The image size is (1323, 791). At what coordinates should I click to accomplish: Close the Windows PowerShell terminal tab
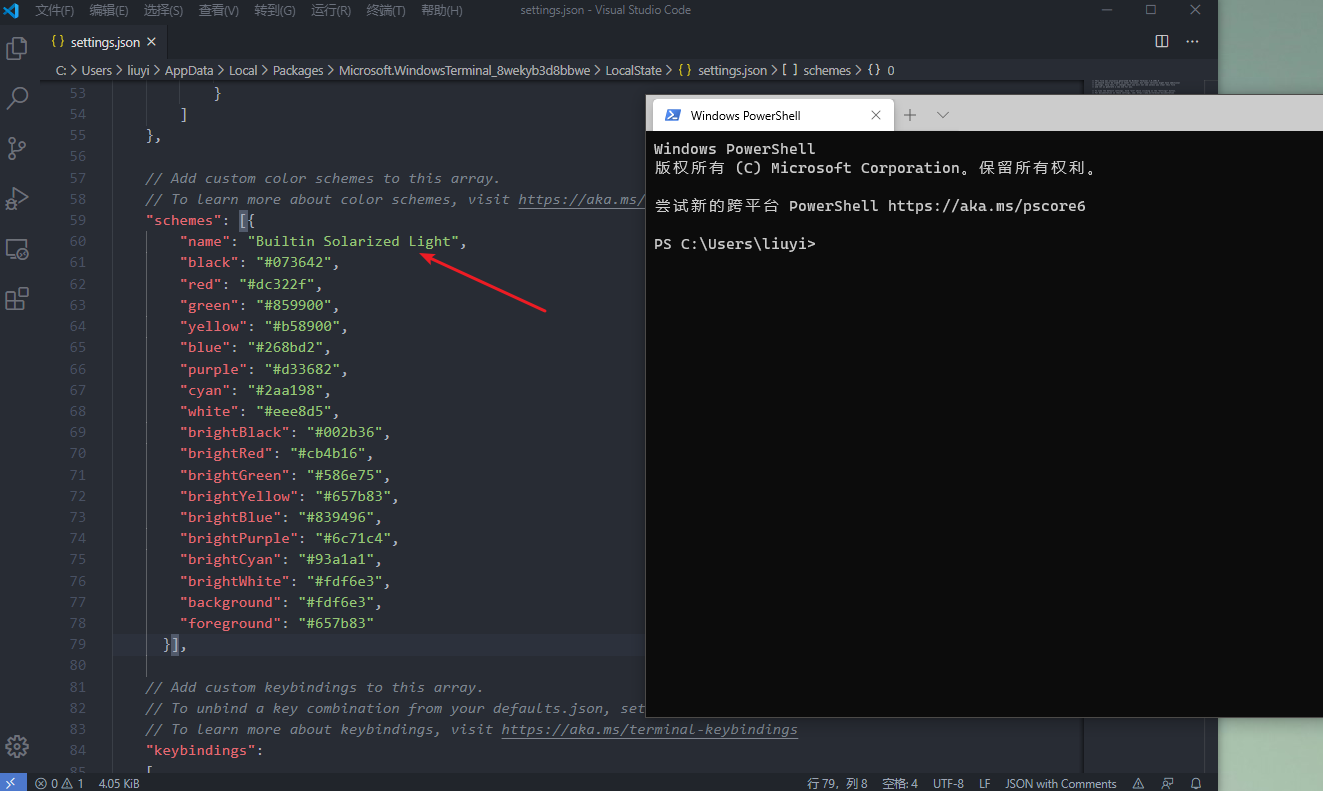click(876, 115)
